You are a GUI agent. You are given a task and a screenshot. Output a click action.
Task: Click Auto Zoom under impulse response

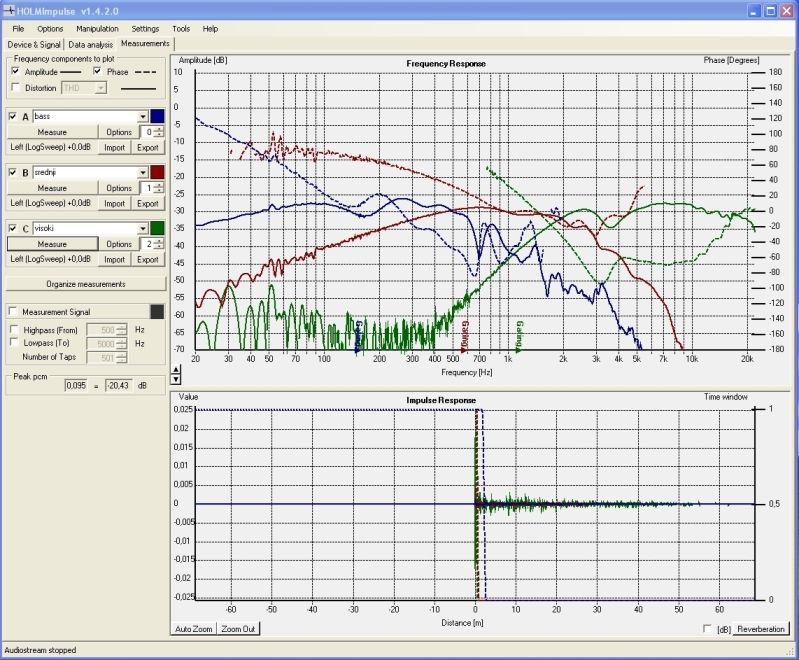pyautogui.click(x=194, y=629)
